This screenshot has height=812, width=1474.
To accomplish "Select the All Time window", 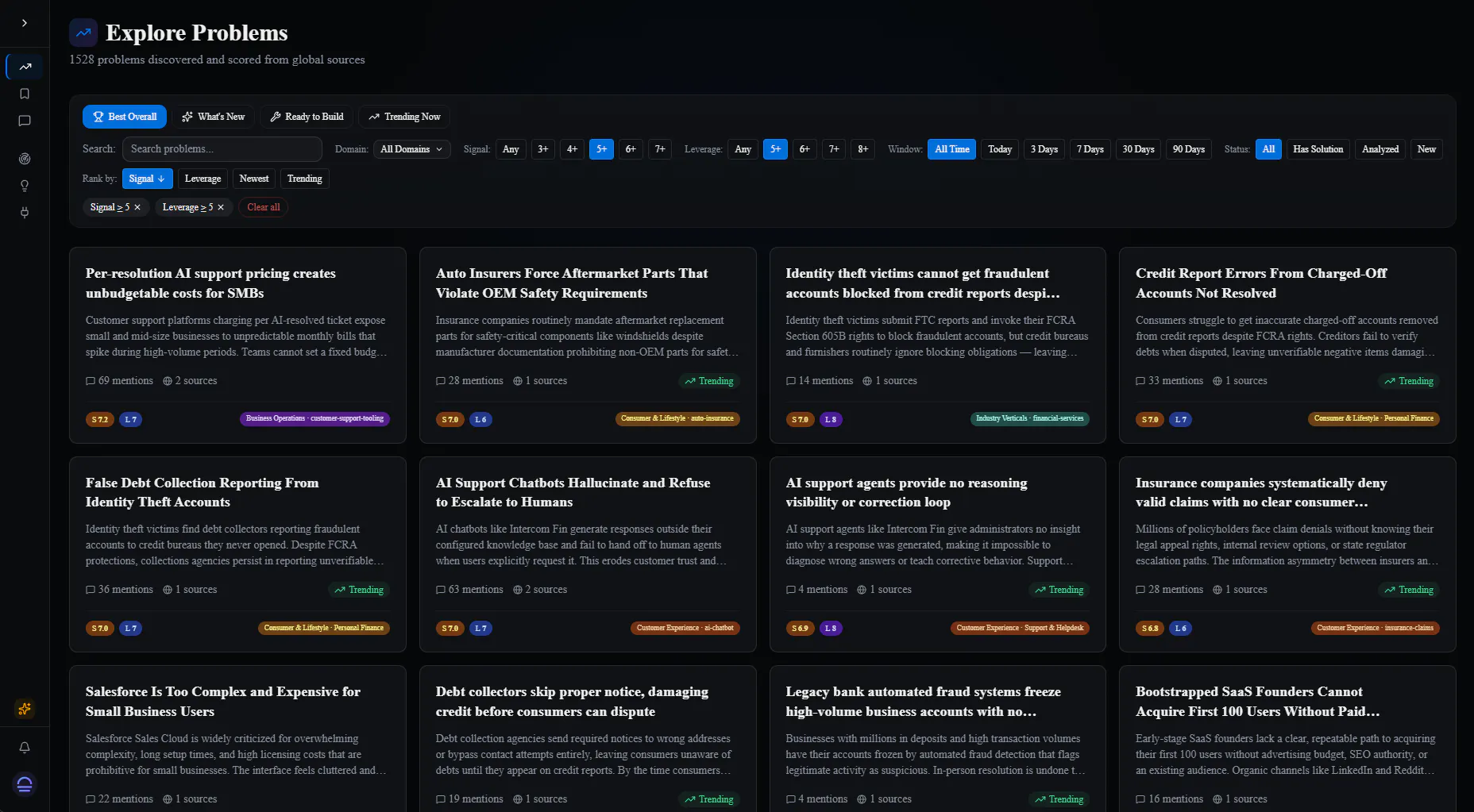I will pyautogui.click(x=952, y=149).
